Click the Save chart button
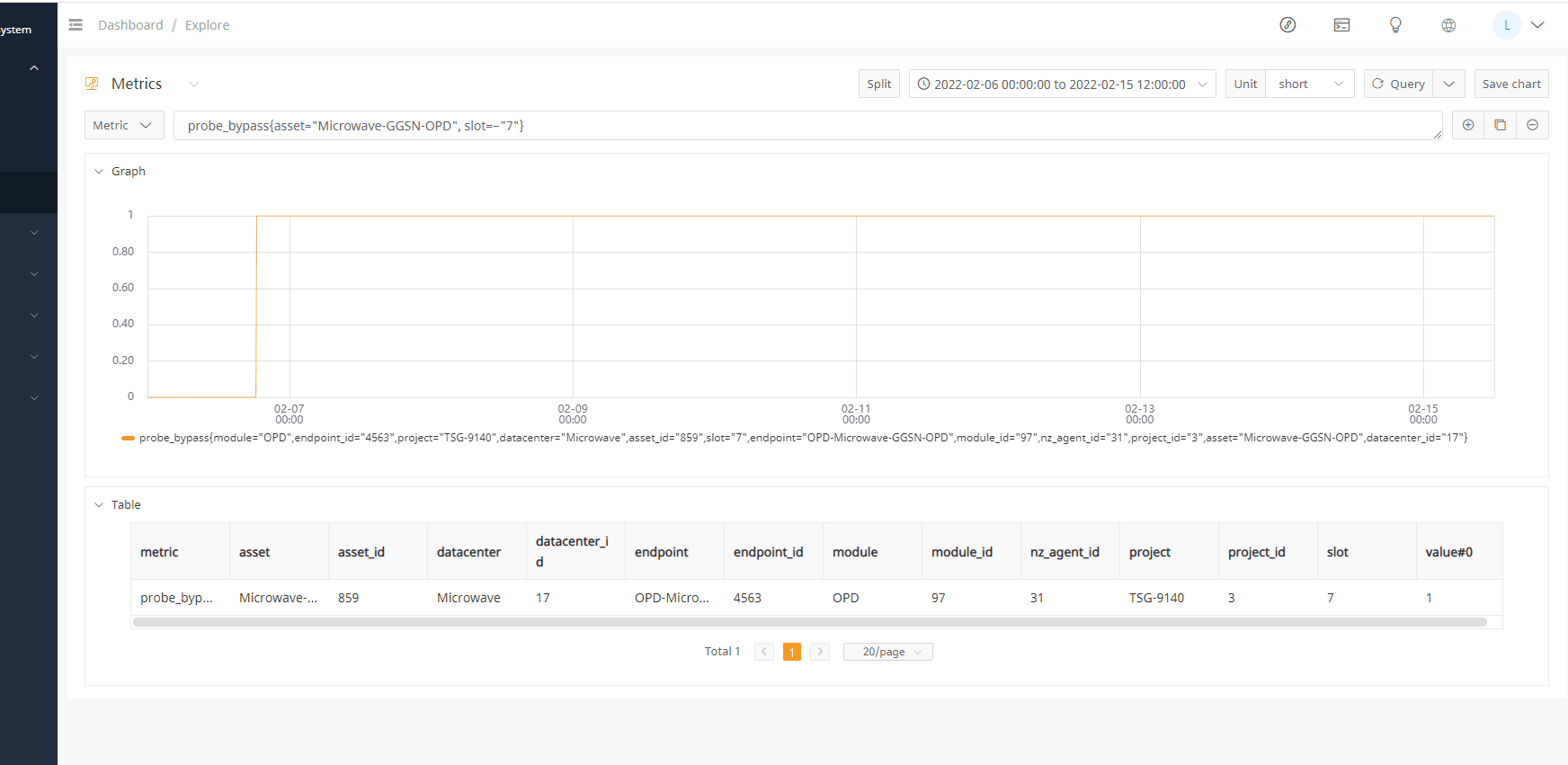Viewport: 1568px width, 765px height. tap(1510, 84)
